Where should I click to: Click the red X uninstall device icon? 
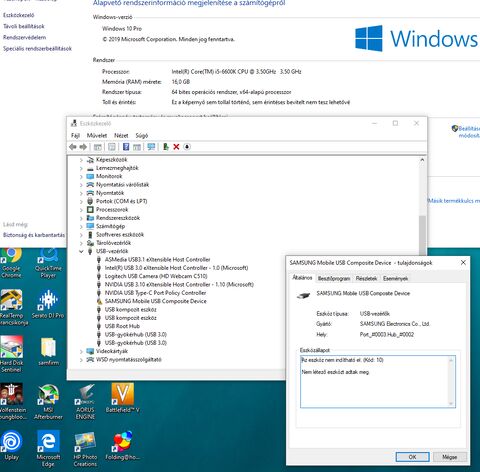[x=176, y=147]
